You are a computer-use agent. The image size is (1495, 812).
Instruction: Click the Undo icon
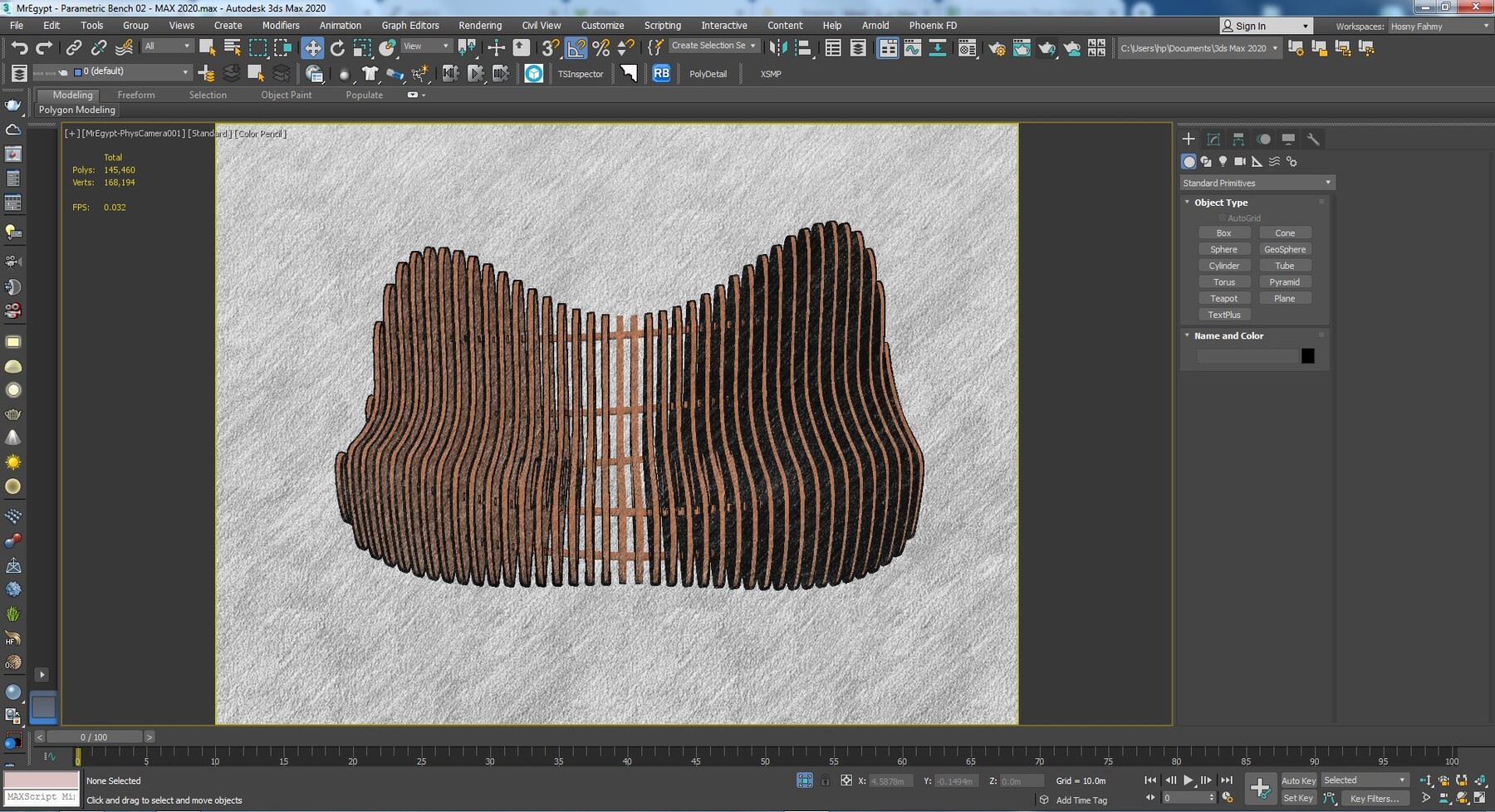click(x=20, y=47)
